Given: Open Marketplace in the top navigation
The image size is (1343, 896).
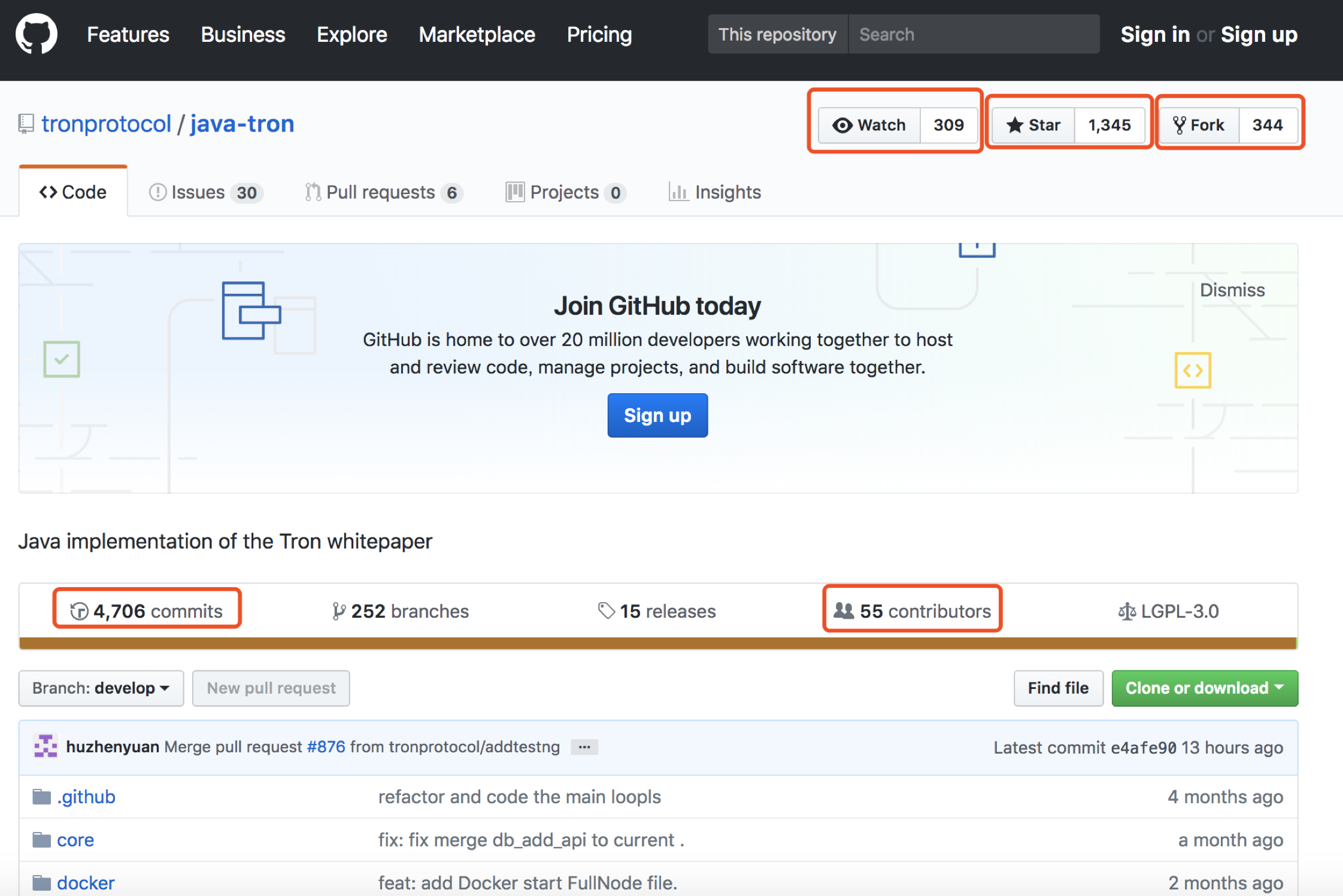Looking at the screenshot, I should click(x=477, y=35).
